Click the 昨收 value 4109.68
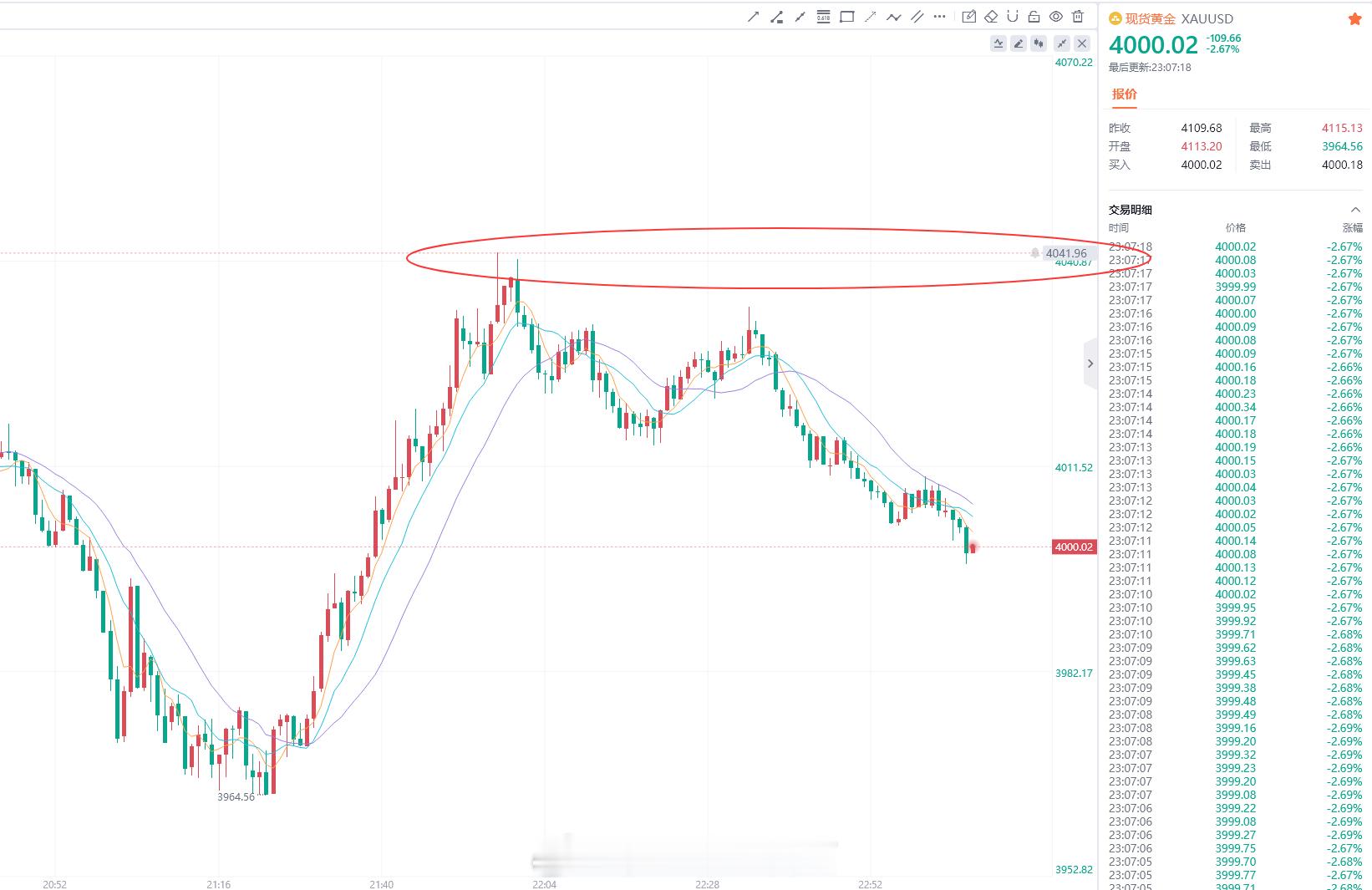 (x=1201, y=128)
